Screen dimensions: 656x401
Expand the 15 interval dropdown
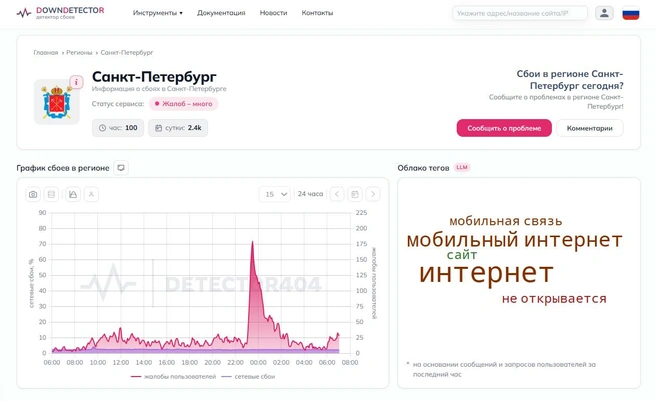[274, 194]
